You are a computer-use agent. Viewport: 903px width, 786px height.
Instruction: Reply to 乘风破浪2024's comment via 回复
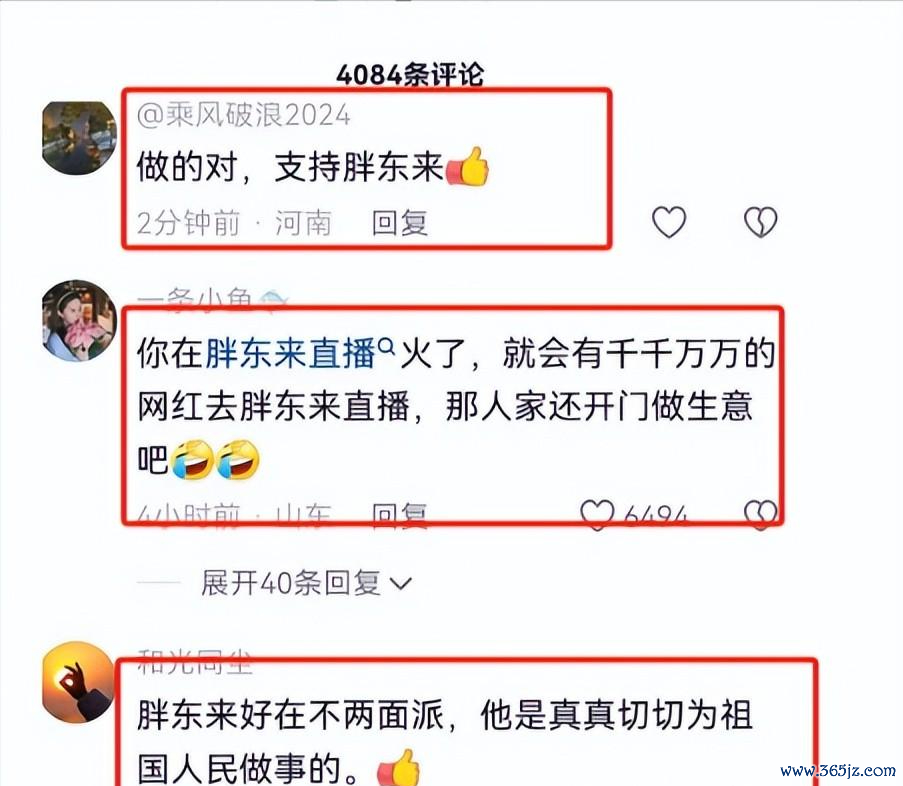[400, 223]
